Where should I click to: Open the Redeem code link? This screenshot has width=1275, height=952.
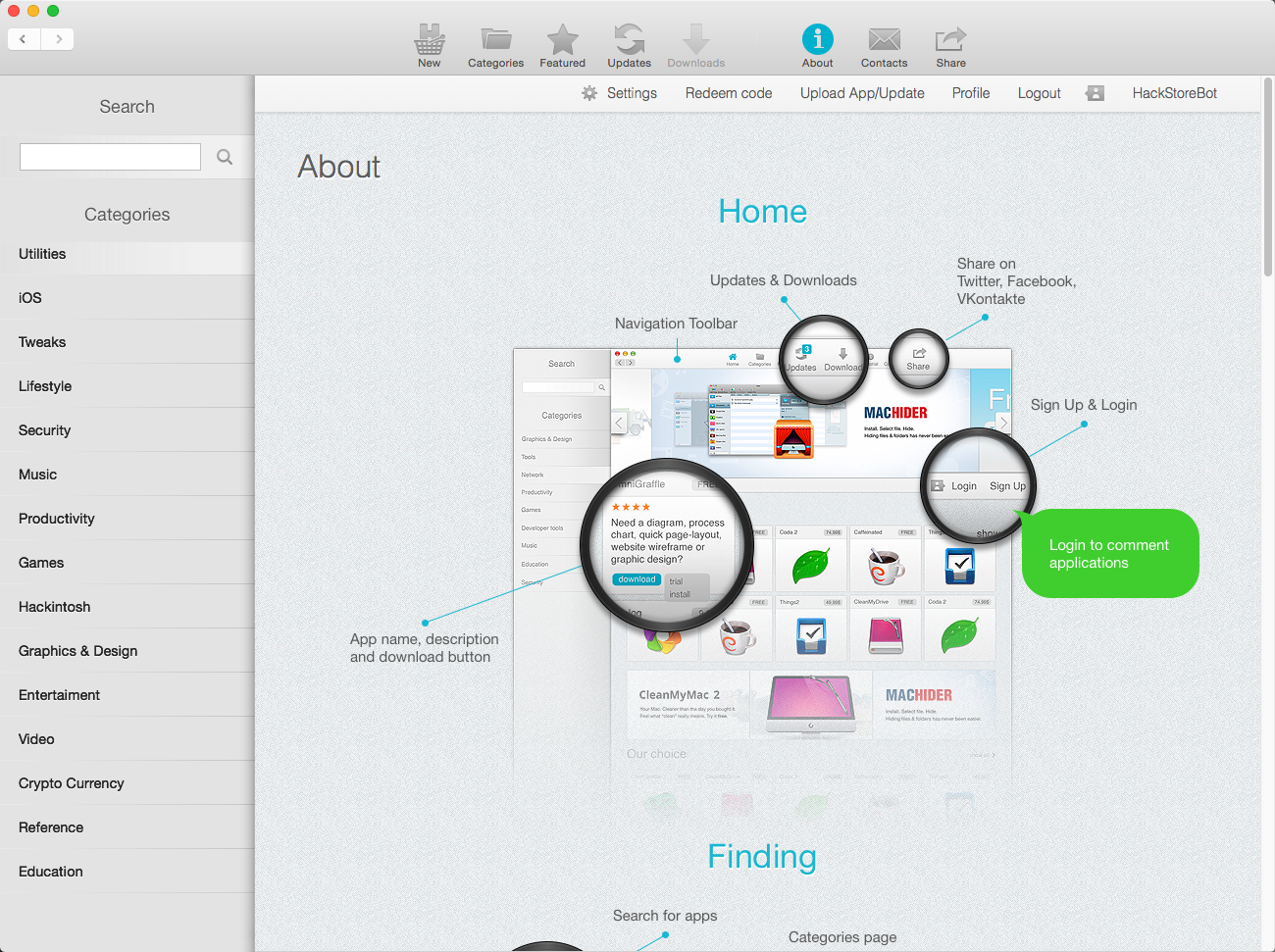coord(729,93)
